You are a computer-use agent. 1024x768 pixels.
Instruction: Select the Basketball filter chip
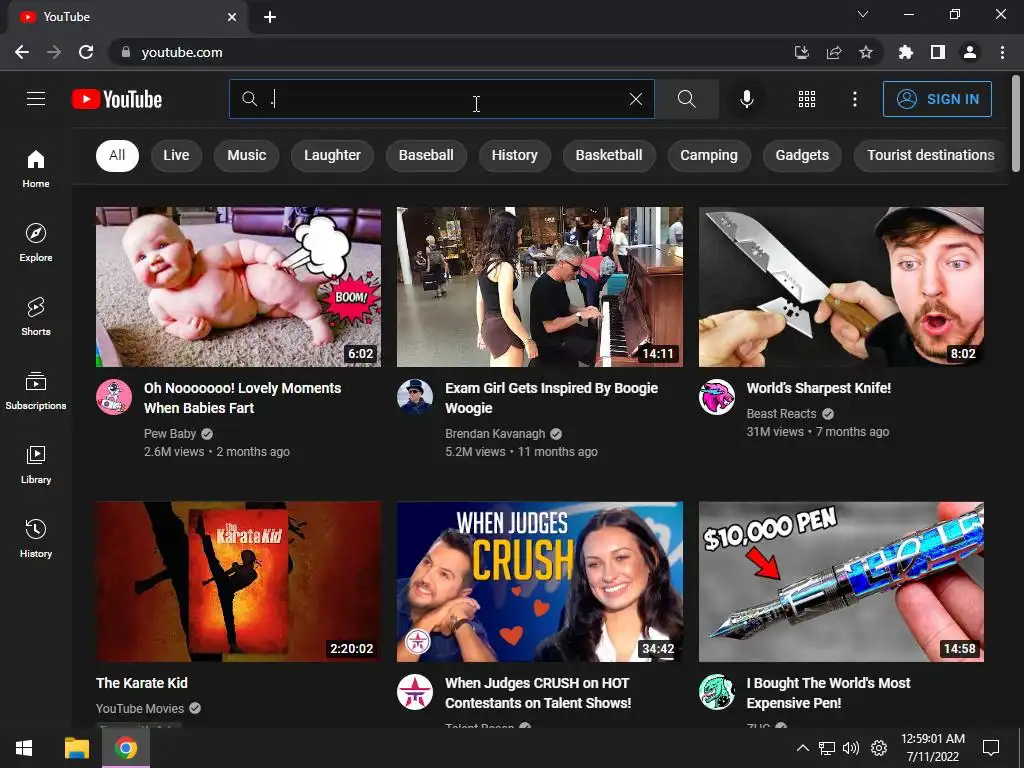(x=609, y=155)
